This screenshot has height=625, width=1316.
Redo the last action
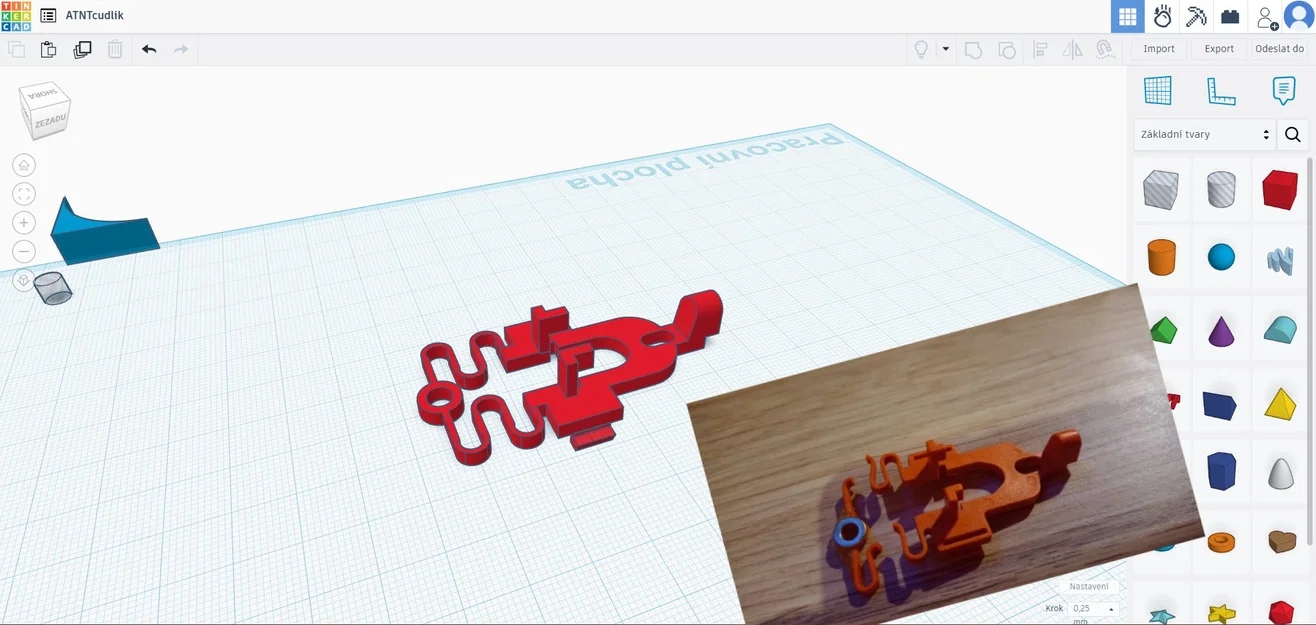[181, 49]
